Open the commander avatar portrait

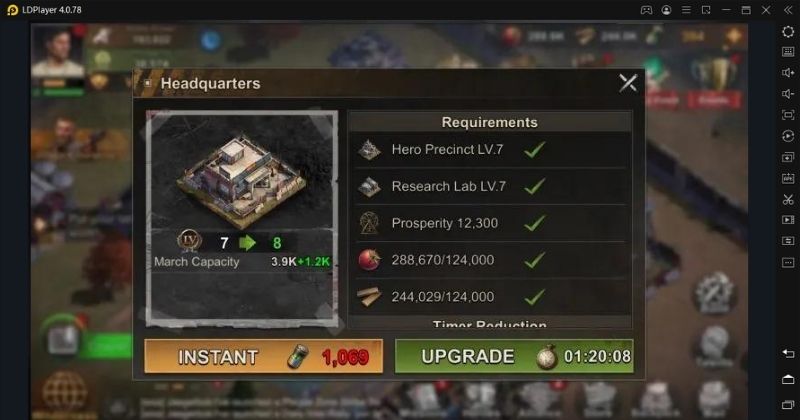[x=57, y=51]
